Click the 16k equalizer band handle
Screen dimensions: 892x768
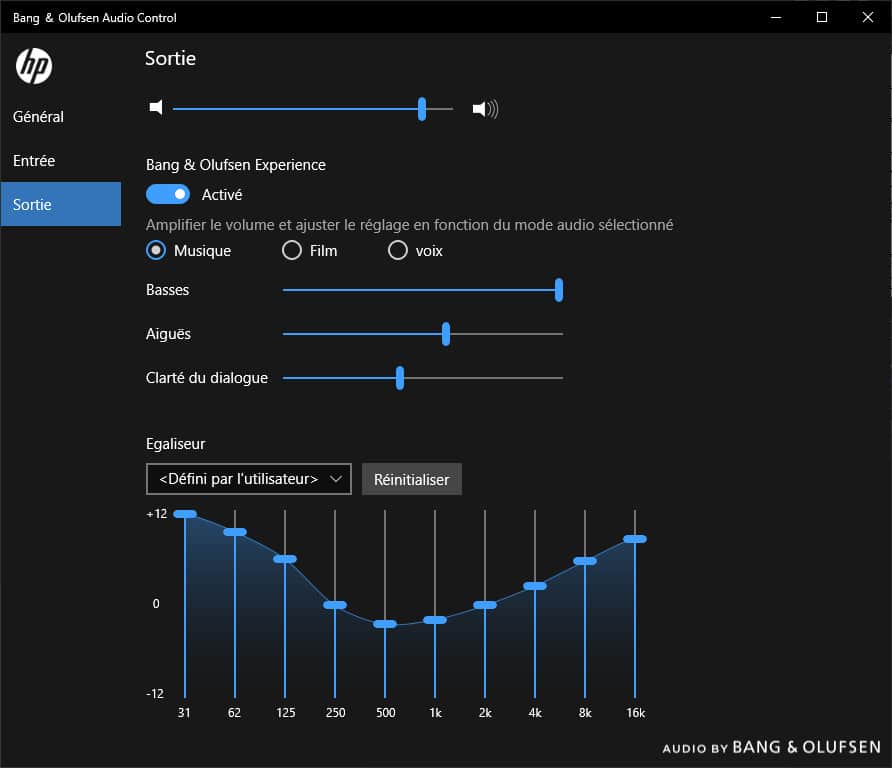pyautogui.click(x=635, y=539)
